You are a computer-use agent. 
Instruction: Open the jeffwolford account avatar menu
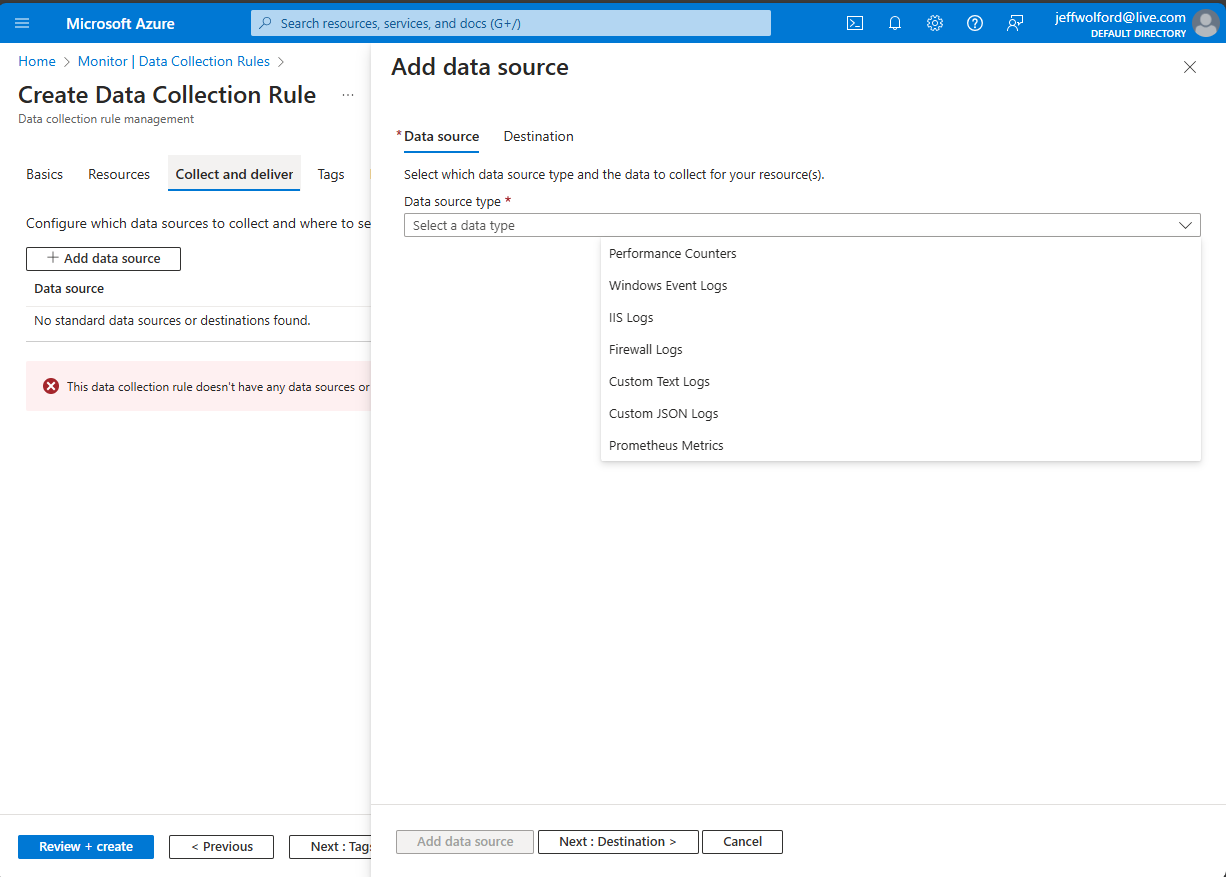click(x=1206, y=24)
